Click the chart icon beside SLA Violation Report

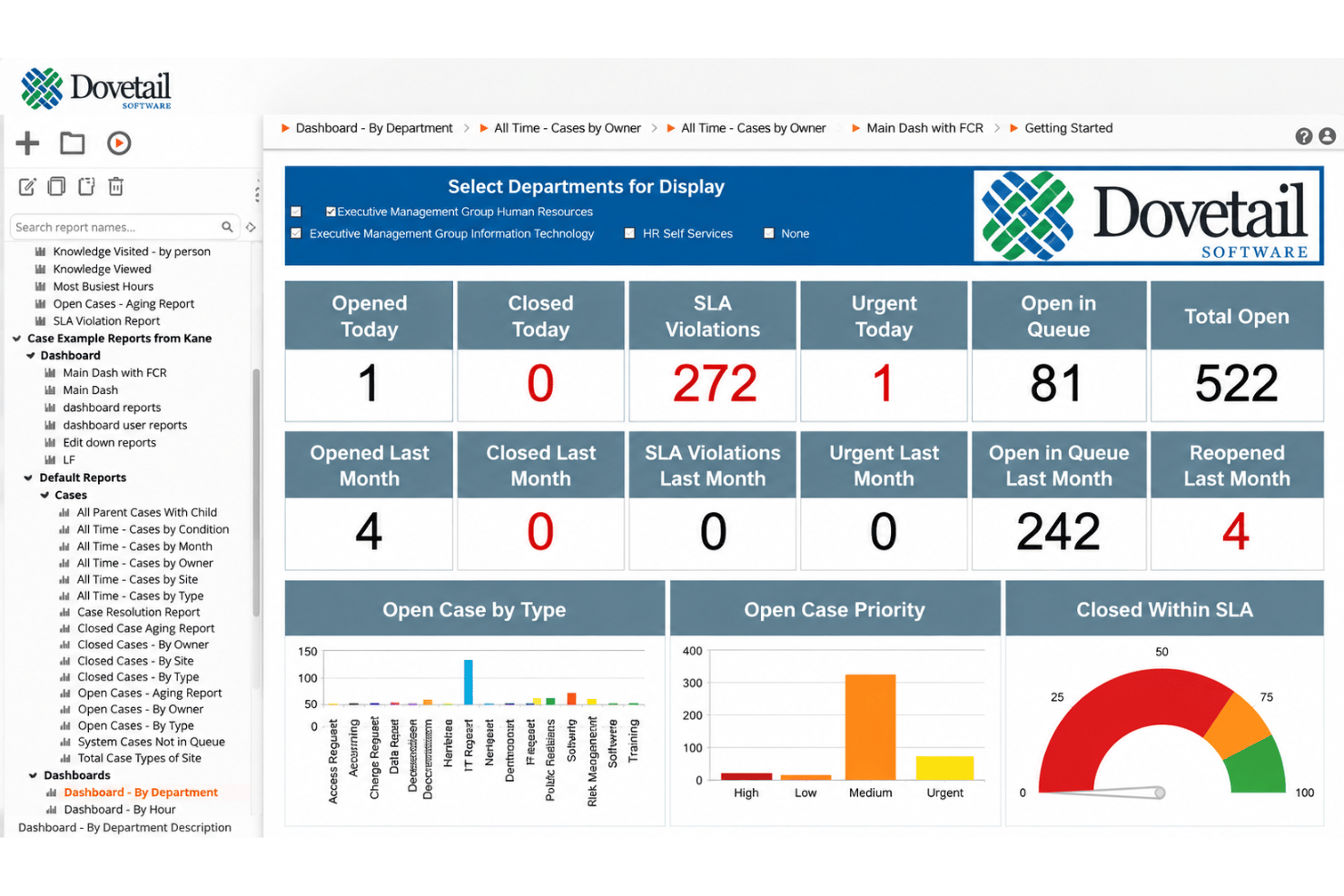coord(40,321)
